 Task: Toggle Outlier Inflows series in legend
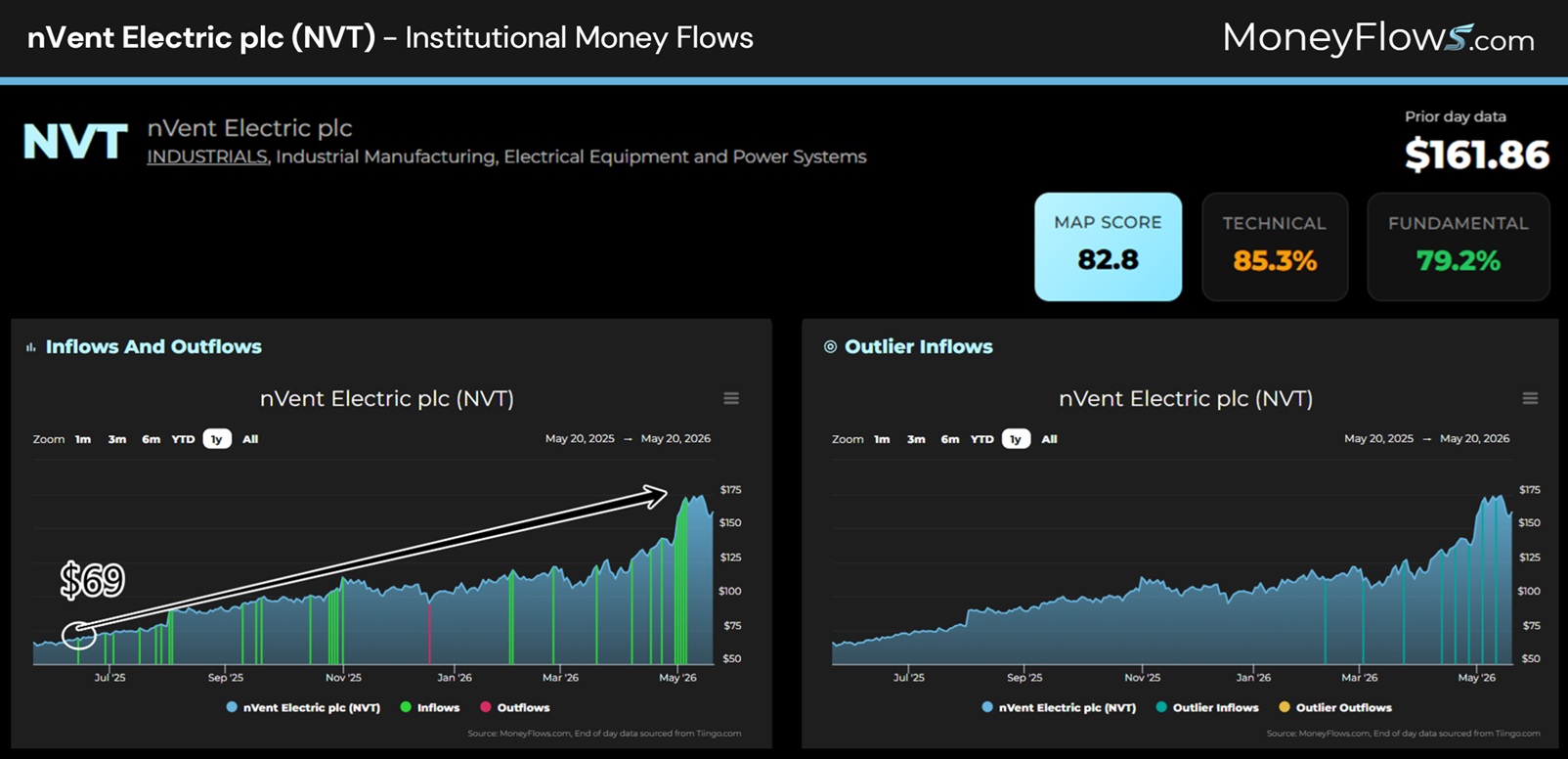(1207, 707)
